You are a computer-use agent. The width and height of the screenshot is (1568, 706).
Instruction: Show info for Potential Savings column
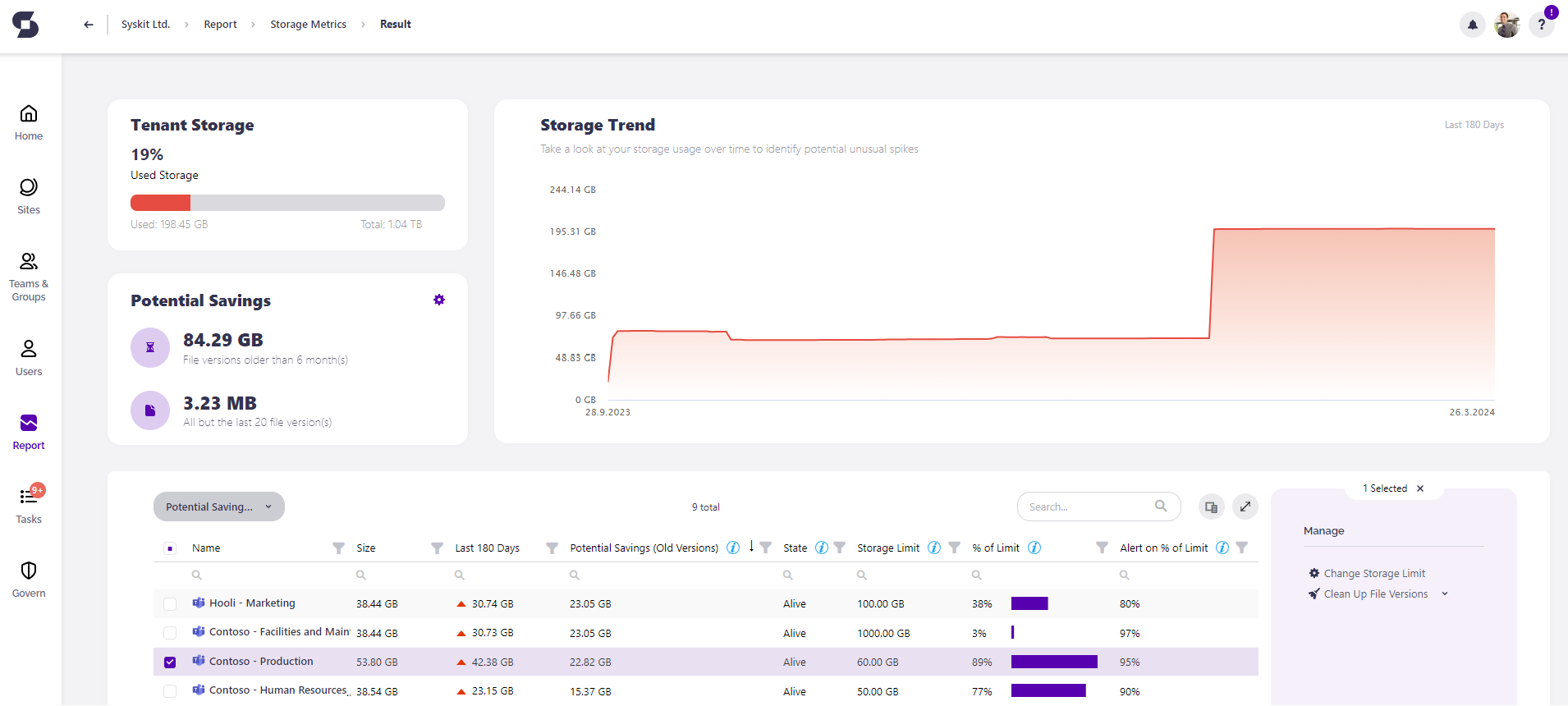733,548
